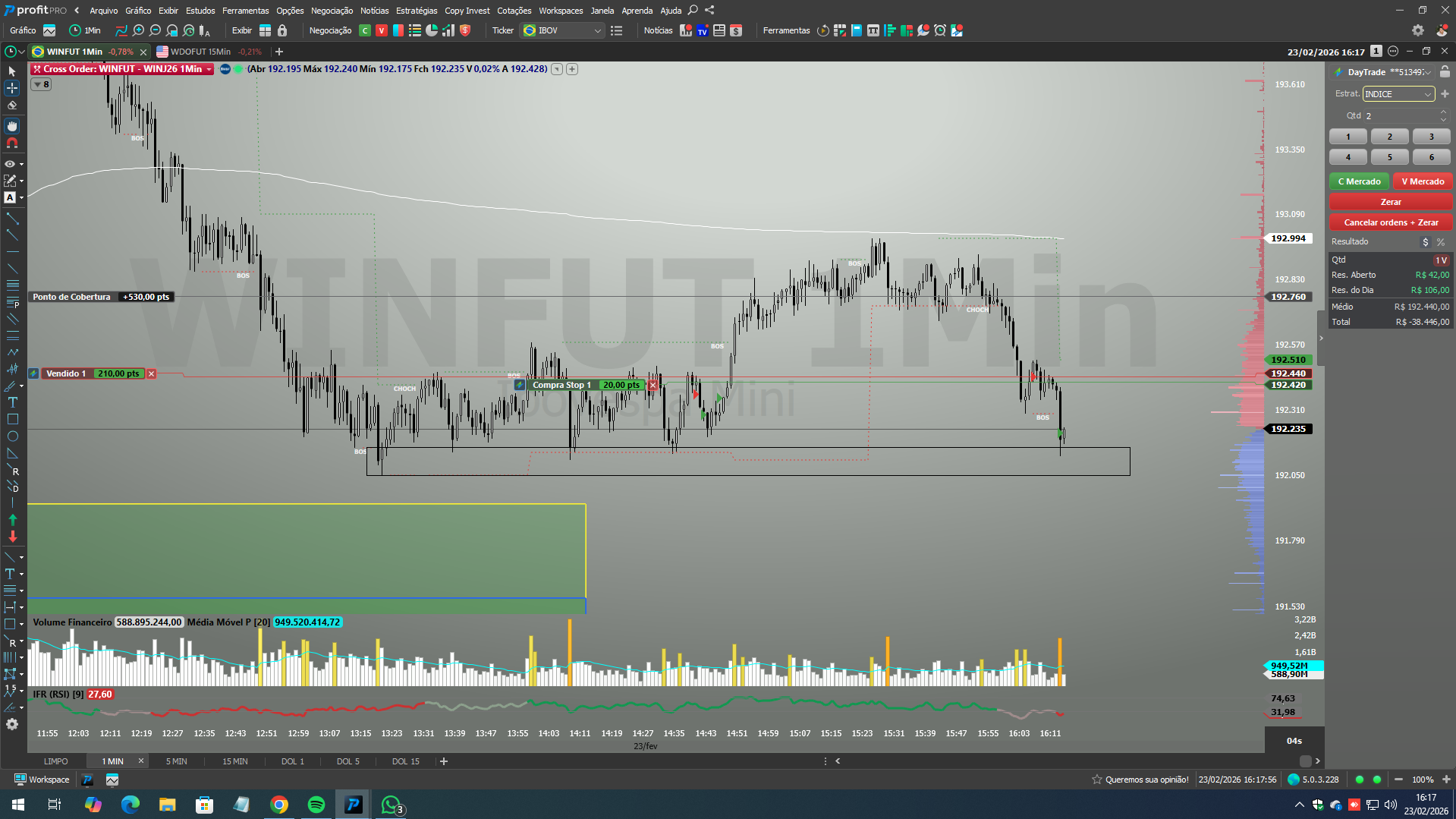Image resolution: width=1456 pixels, height=819 pixels.
Task: Select the magnet snap tool
Action: pyautogui.click(x=12, y=143)
